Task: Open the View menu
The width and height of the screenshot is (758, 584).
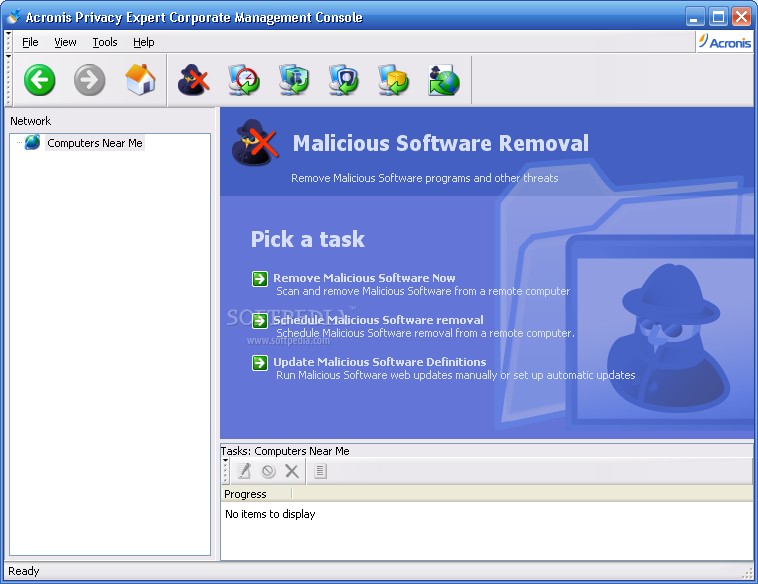Action: [65, 42]
